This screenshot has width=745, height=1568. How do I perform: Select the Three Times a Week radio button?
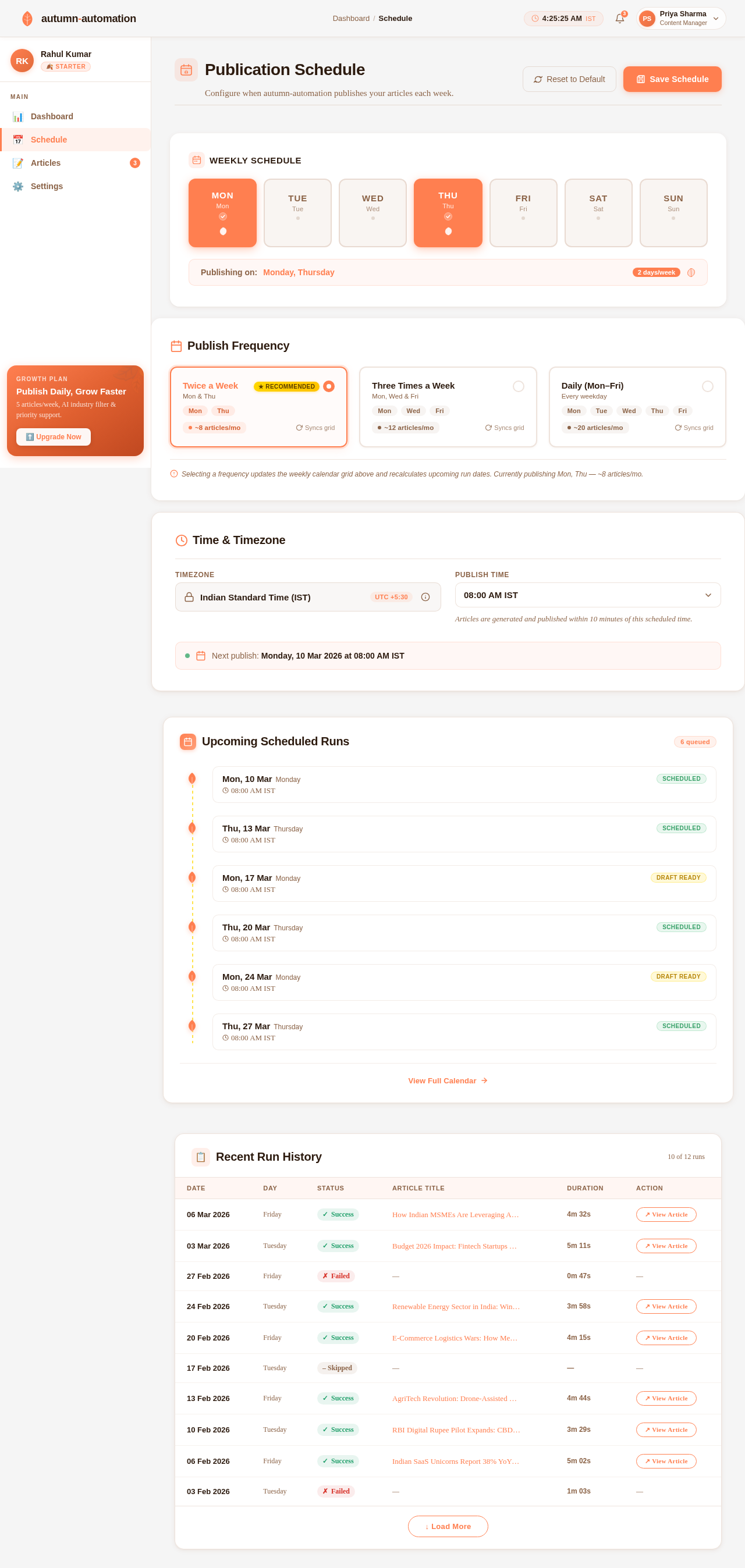point(519,386)
